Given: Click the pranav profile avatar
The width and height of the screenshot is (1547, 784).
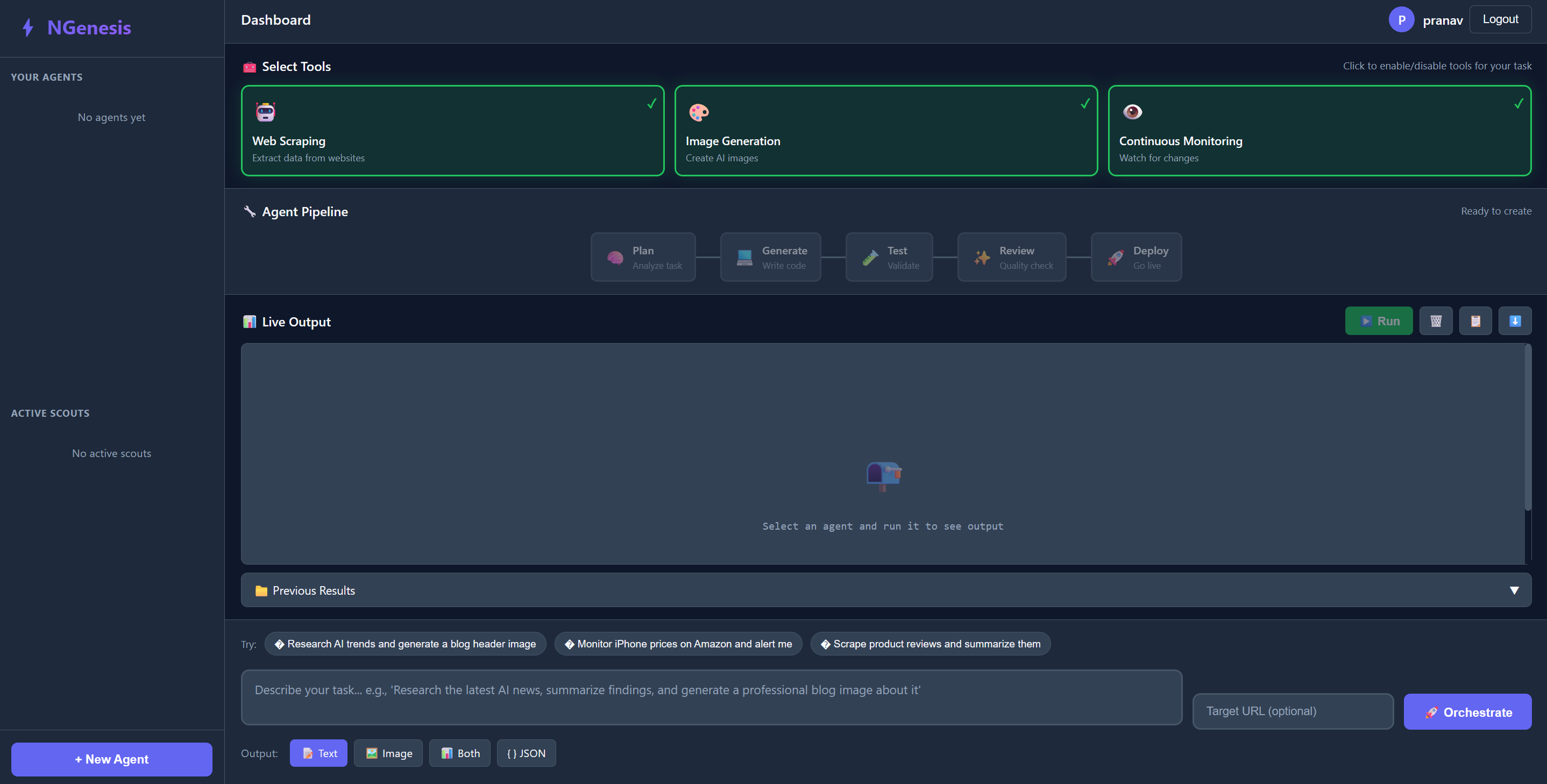Looking at the screenshot, I should pos(1401,20).
